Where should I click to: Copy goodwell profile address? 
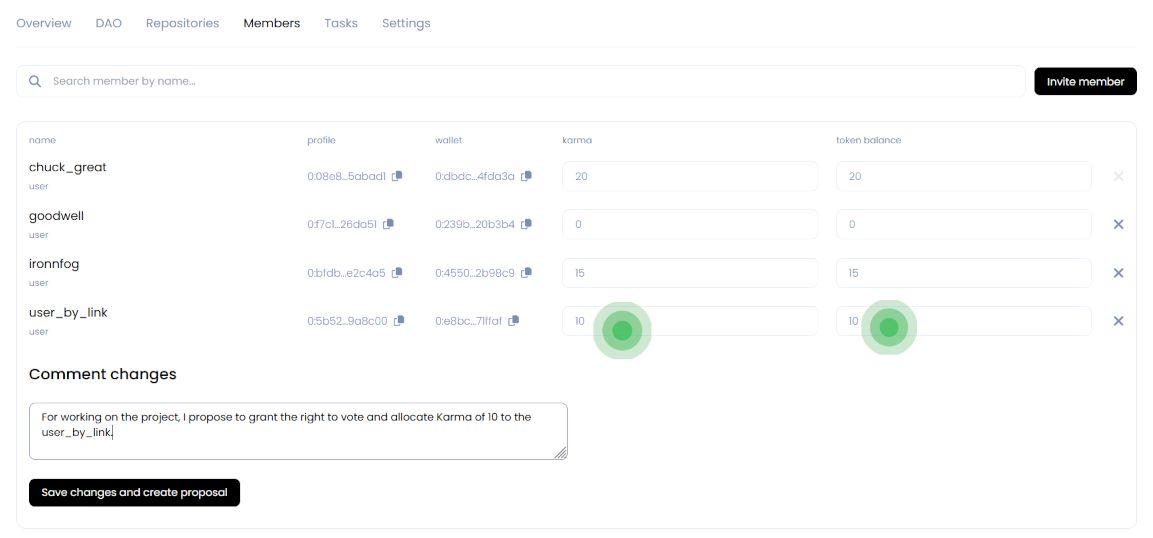pyautogui.click(x=389, y=224)
